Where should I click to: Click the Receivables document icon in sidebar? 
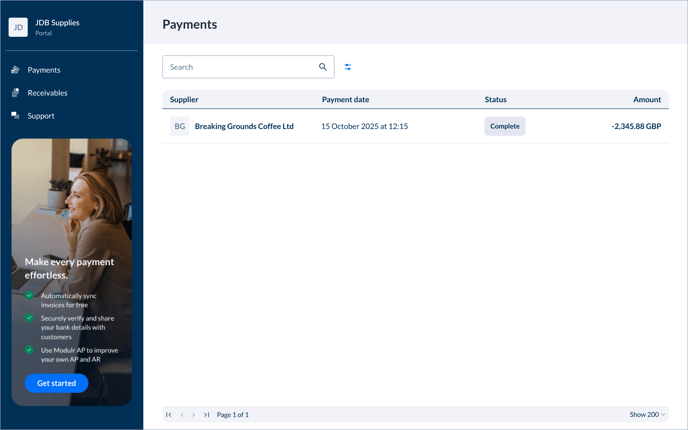(15, 93)
